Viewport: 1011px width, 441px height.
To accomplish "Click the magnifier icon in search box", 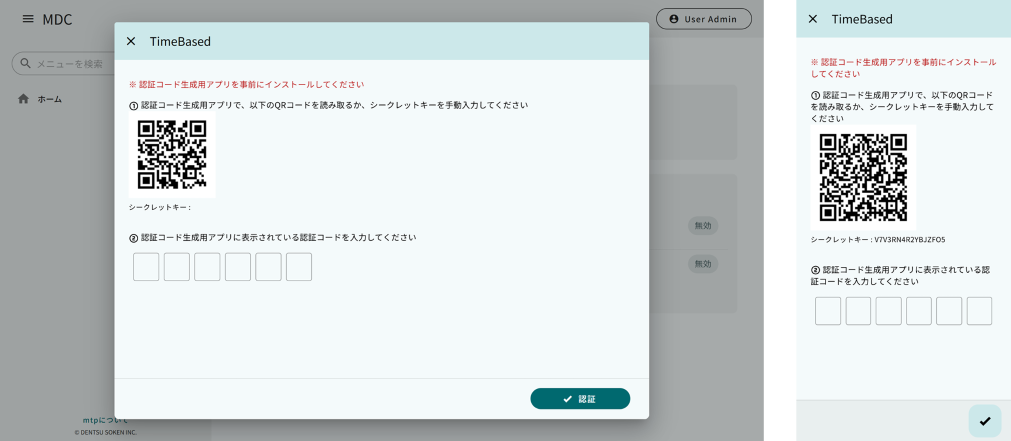I will (26, 63).
